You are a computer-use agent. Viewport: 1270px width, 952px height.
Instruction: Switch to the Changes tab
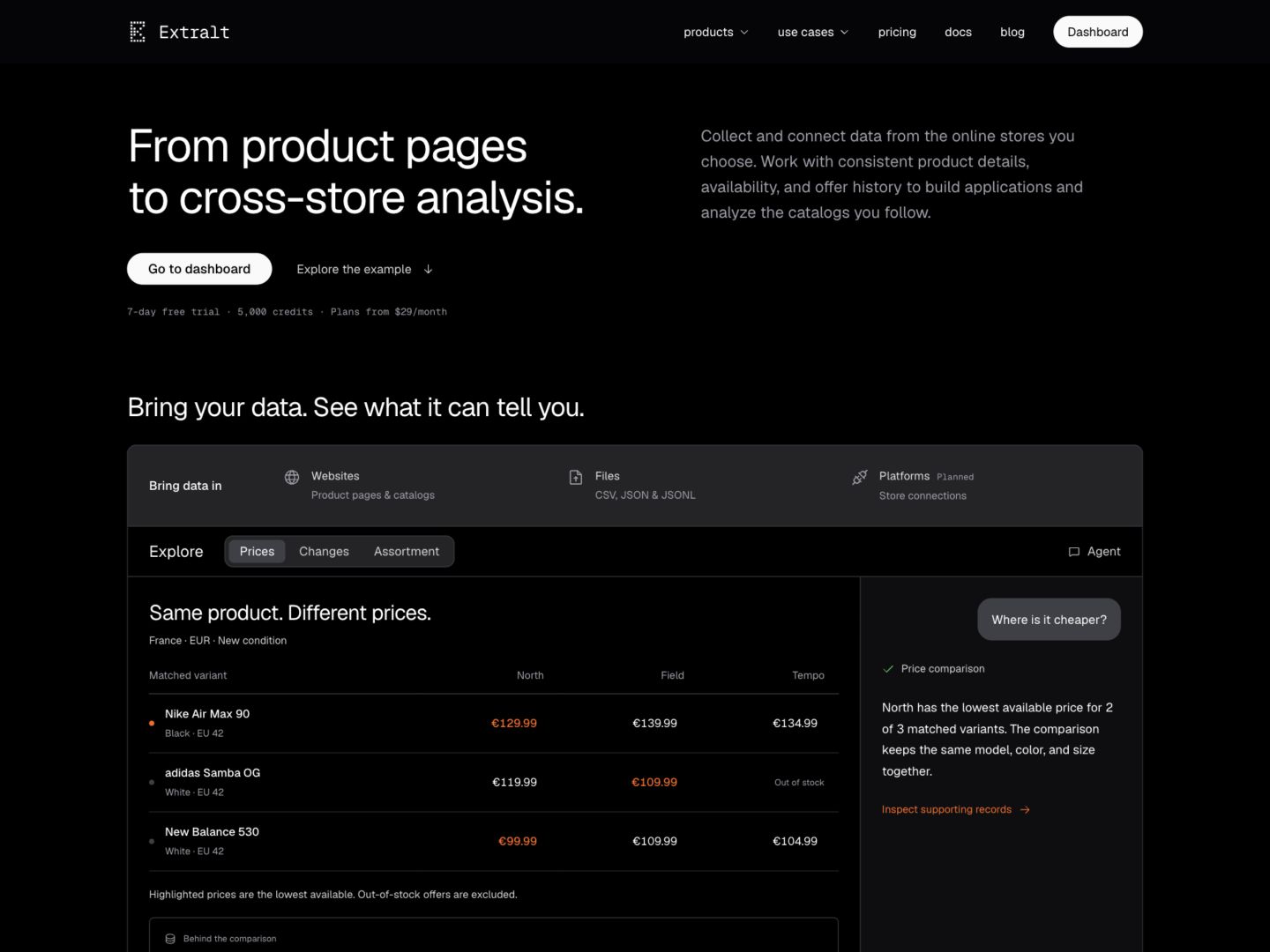click(x=324, y=552)
